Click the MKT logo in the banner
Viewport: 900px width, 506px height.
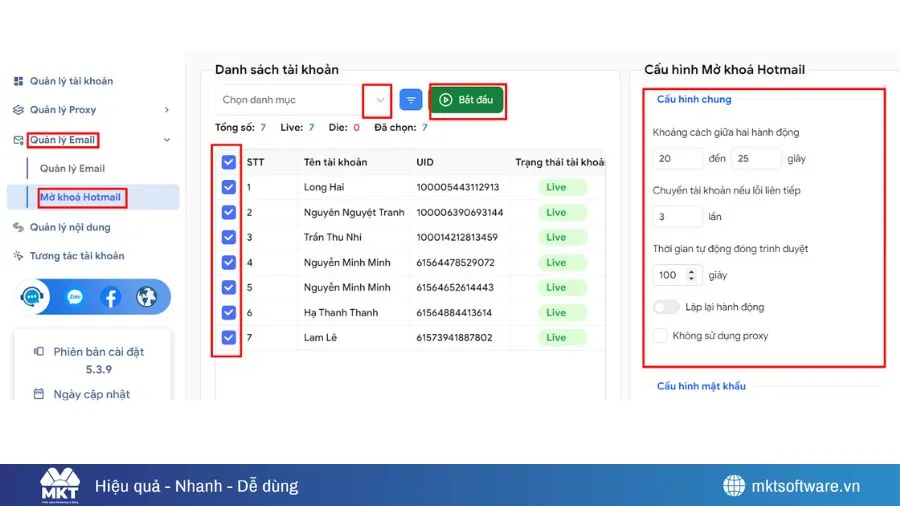[60, 485]
